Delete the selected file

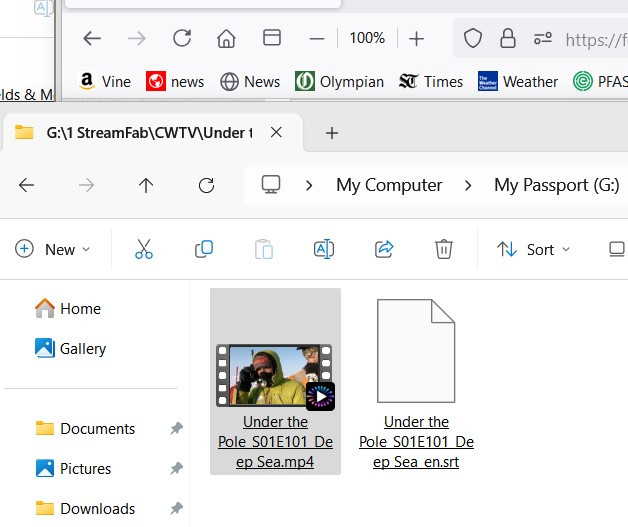[444, 249]
